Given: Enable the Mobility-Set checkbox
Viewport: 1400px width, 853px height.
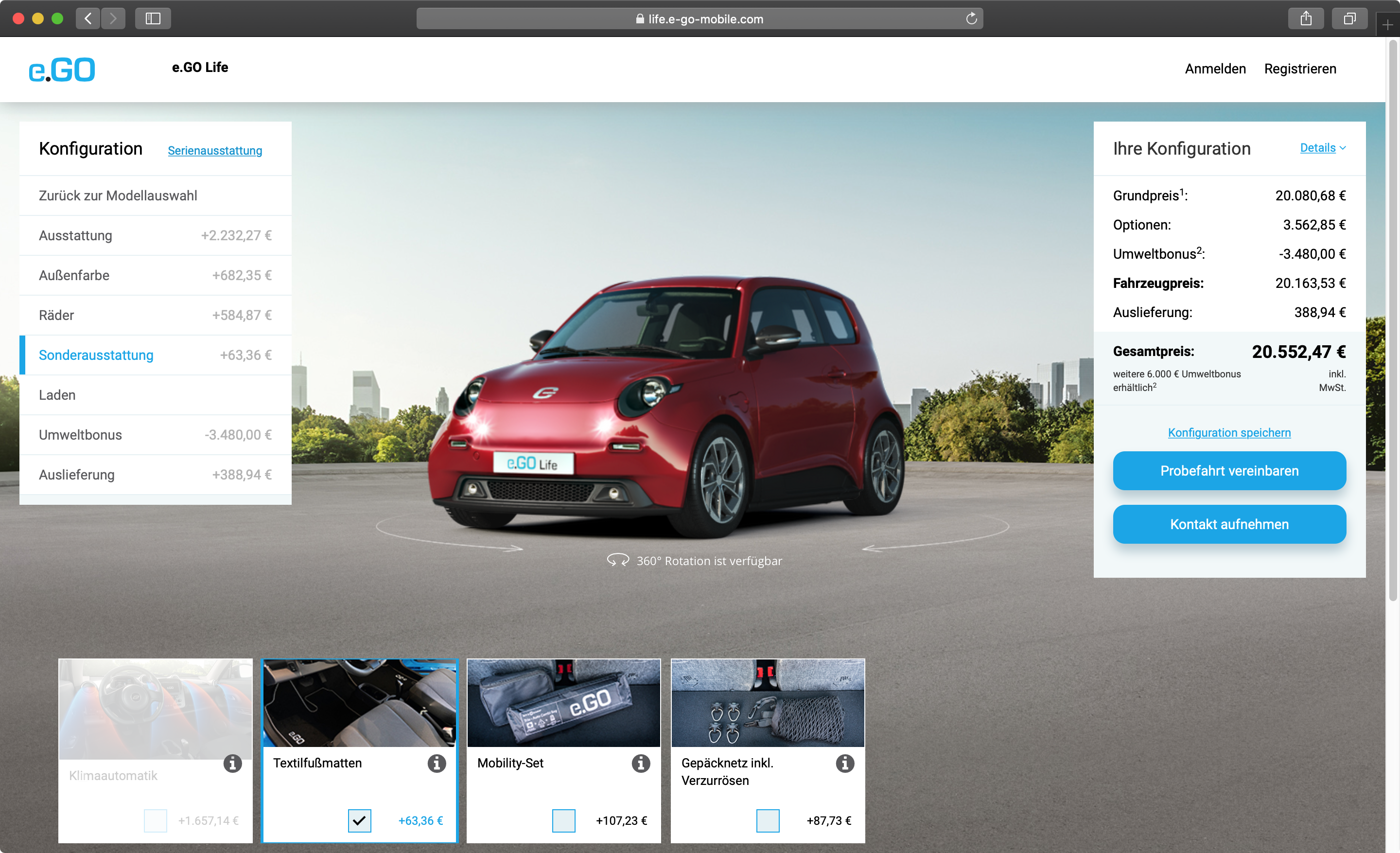Looking at the screenshot, I should pyautogui.click(x=563, y=820).
